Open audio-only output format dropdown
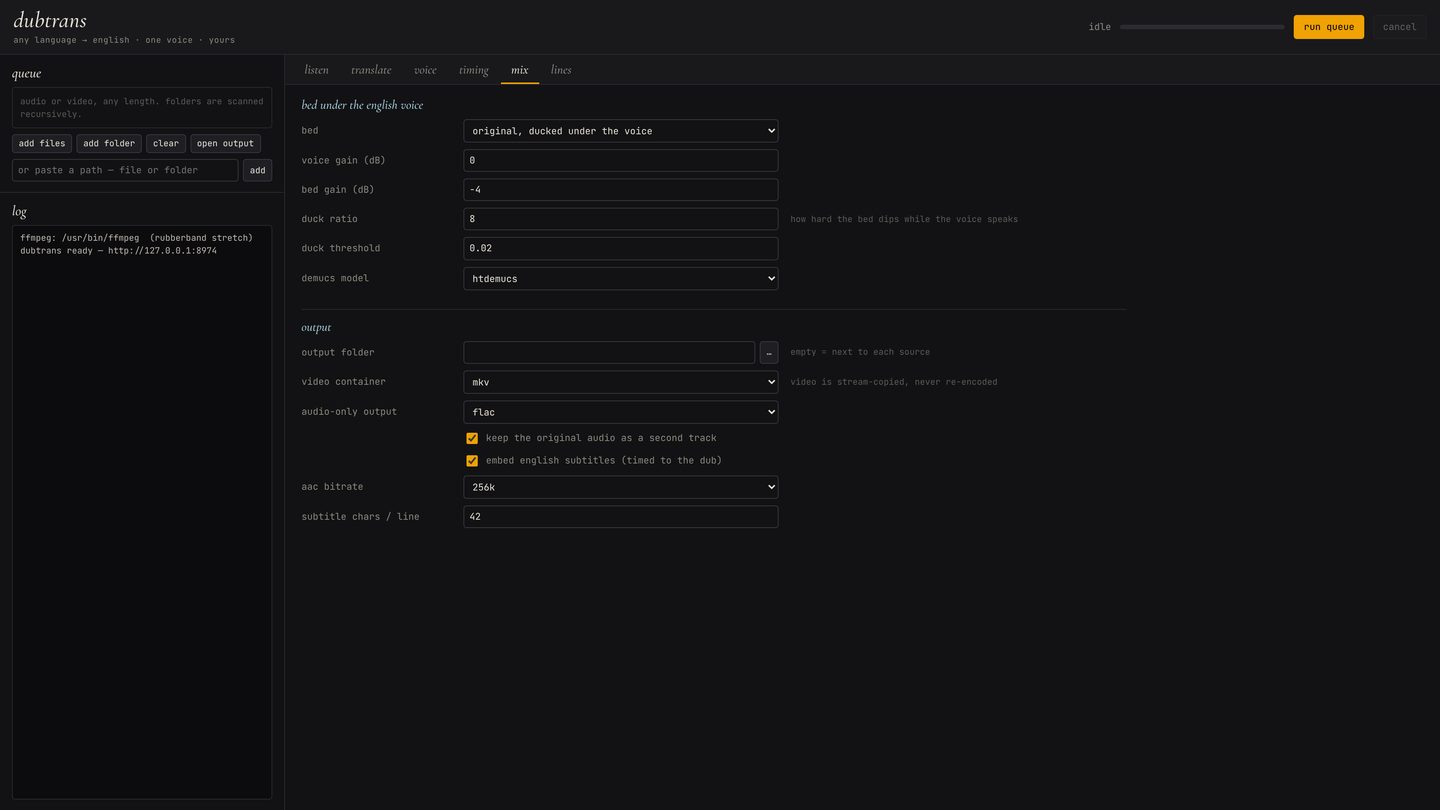 [620, 412]
